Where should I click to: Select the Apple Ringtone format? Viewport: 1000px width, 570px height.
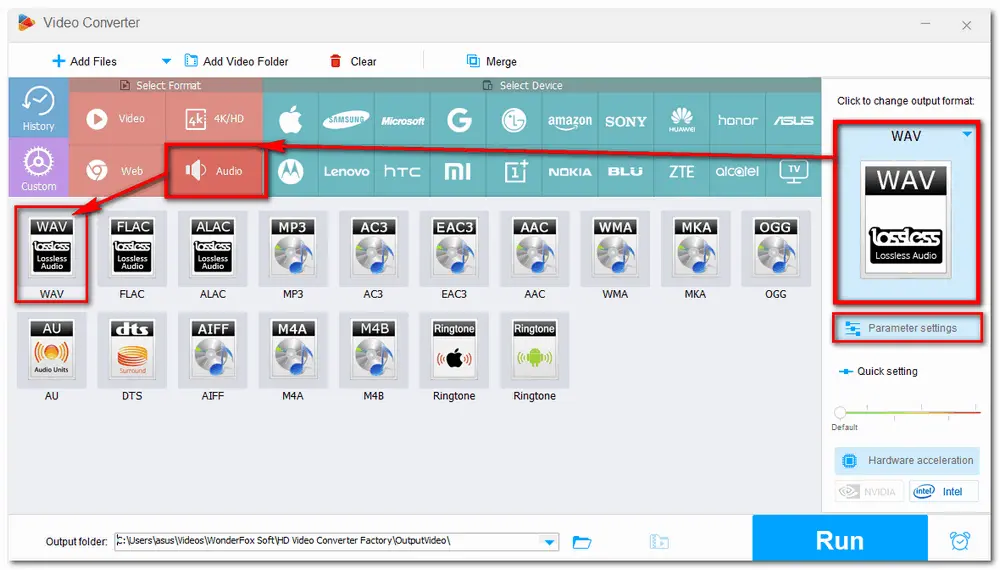454,351
